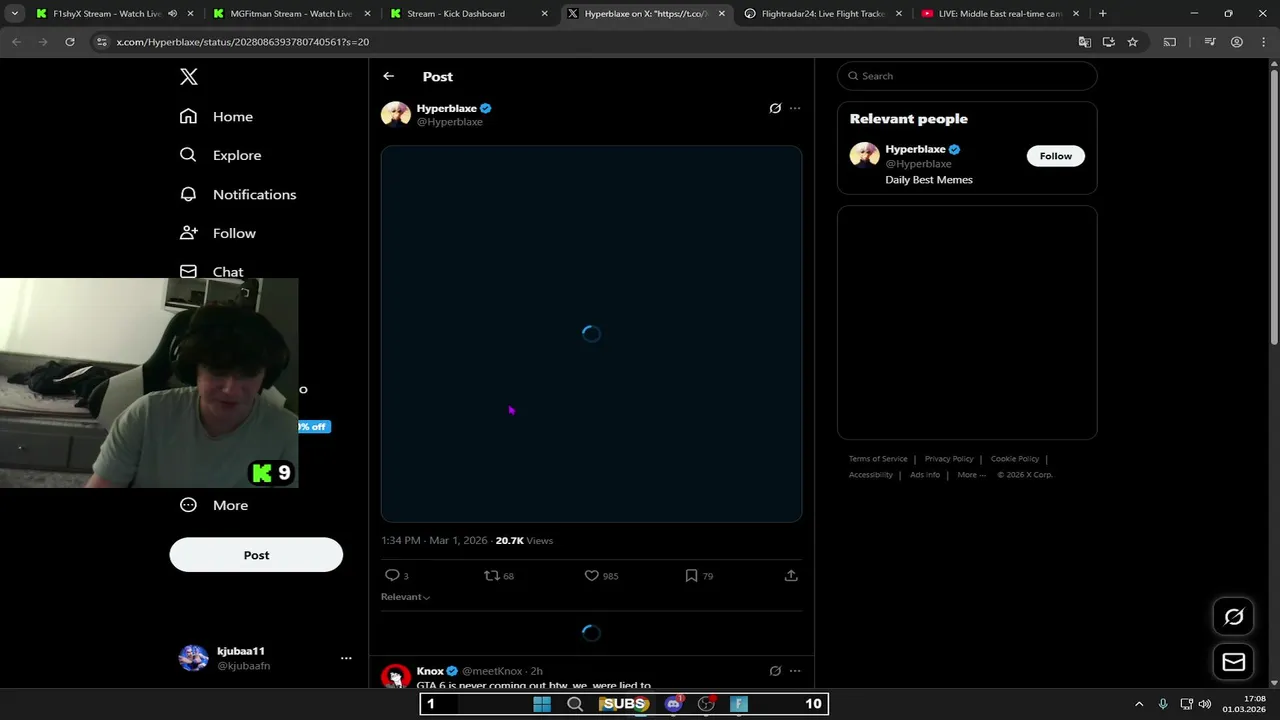View site information icon in address bar
Image resolution: width=1280 pixels, height=720 pixels.
click(x=101, y=42)
